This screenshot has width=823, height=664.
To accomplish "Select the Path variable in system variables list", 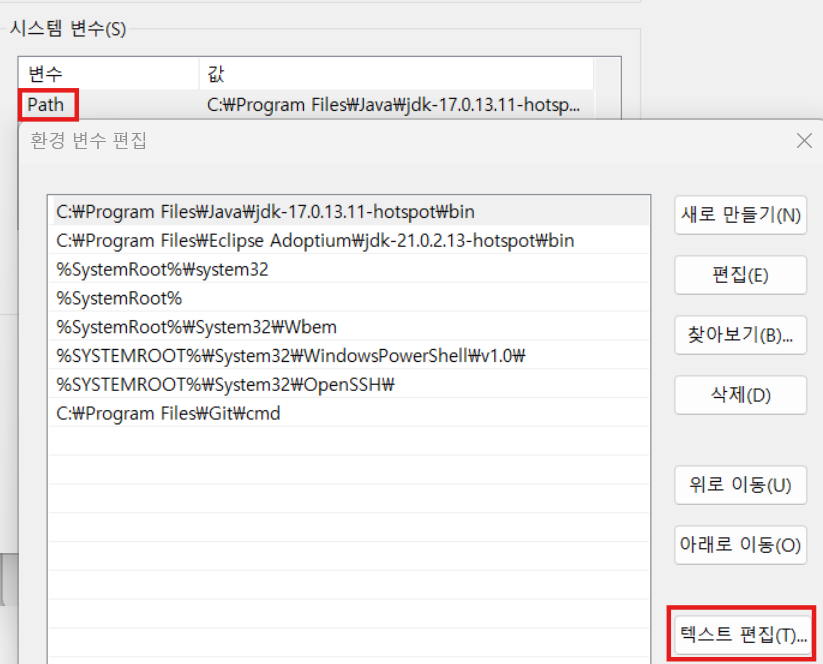I will tap(46, 105).
